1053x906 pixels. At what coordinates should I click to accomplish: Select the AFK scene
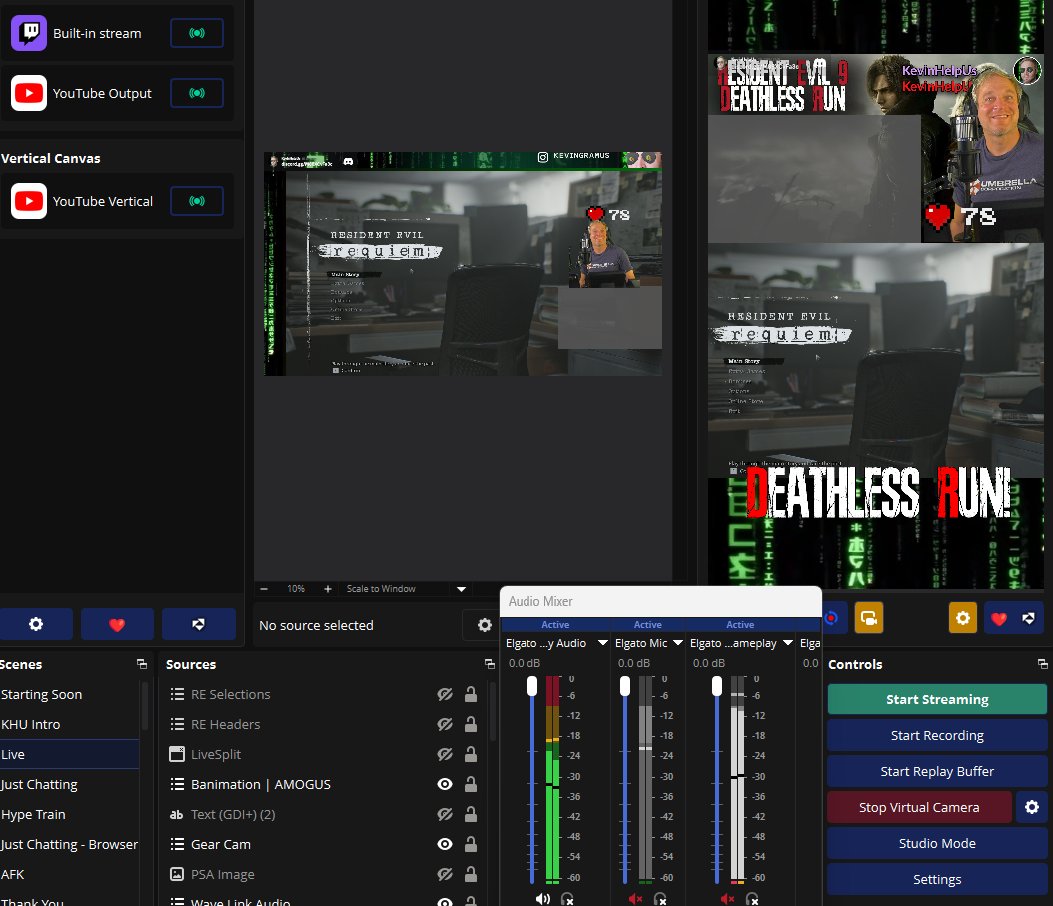tap(69, 874)
